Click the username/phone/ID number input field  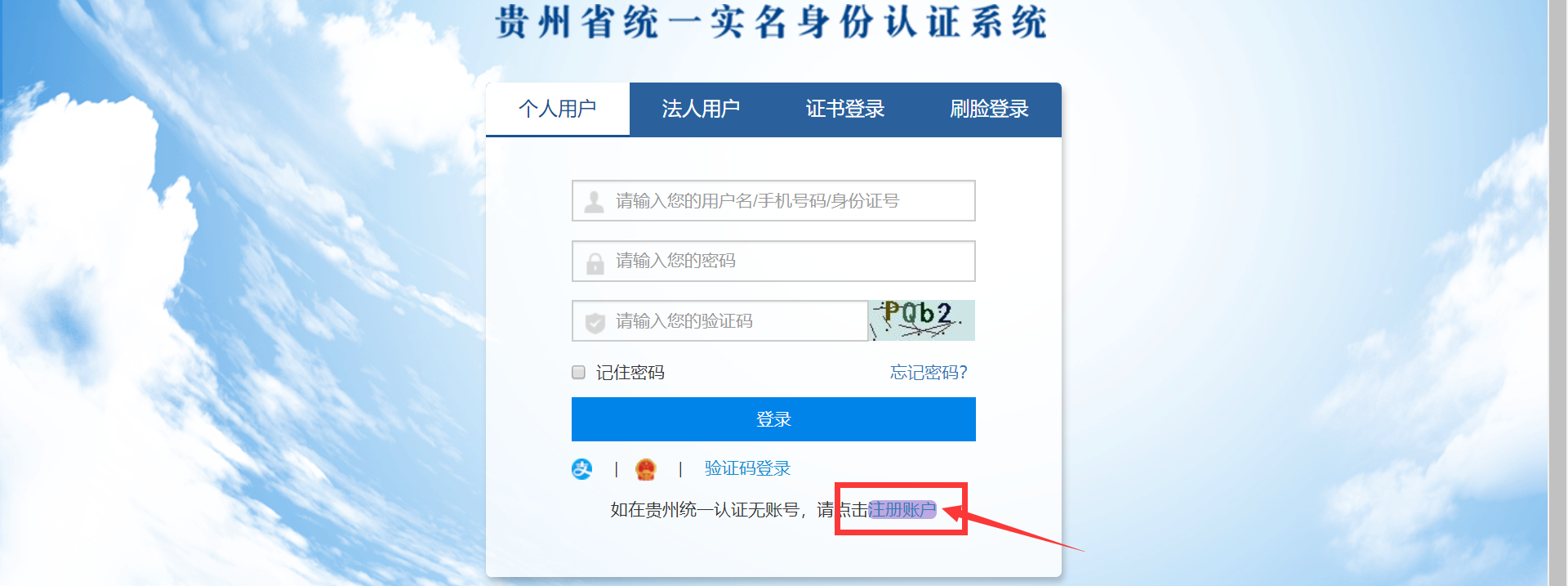(773, 201)
